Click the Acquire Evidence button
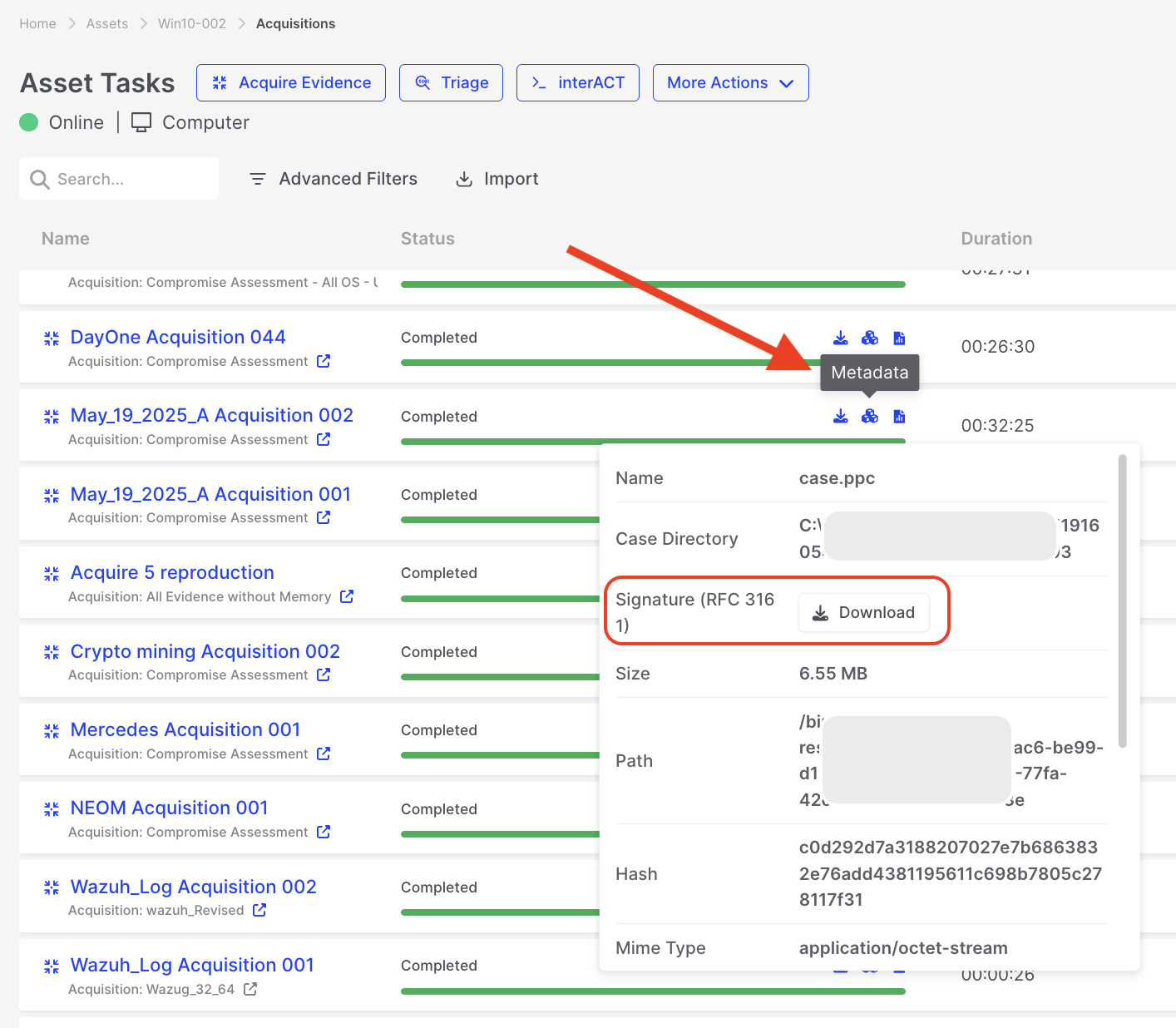1176x1028 pixels. click(x=291, y=83)
